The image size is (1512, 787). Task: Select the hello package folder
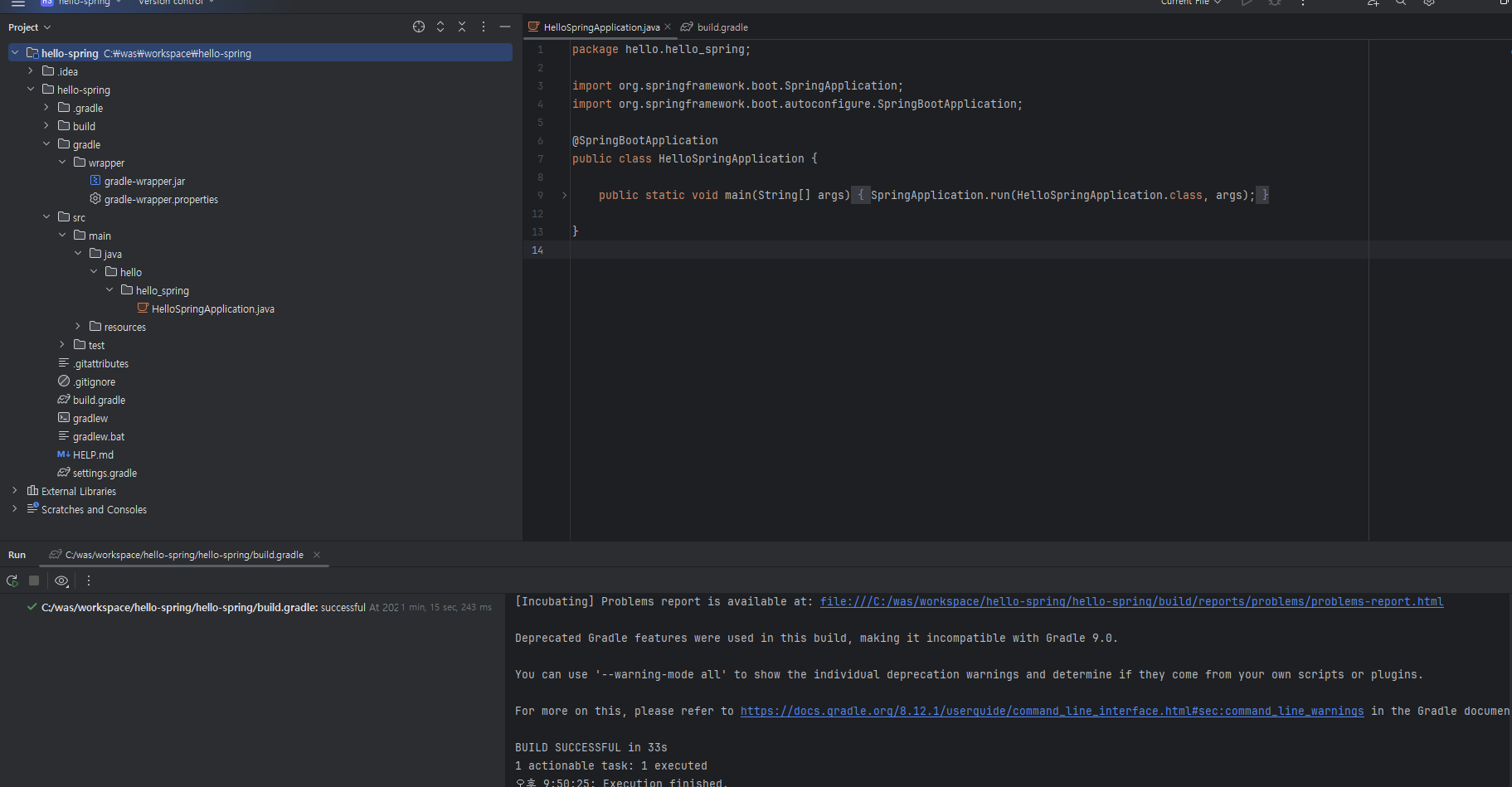pyautogui.click(x=131, y=272)
